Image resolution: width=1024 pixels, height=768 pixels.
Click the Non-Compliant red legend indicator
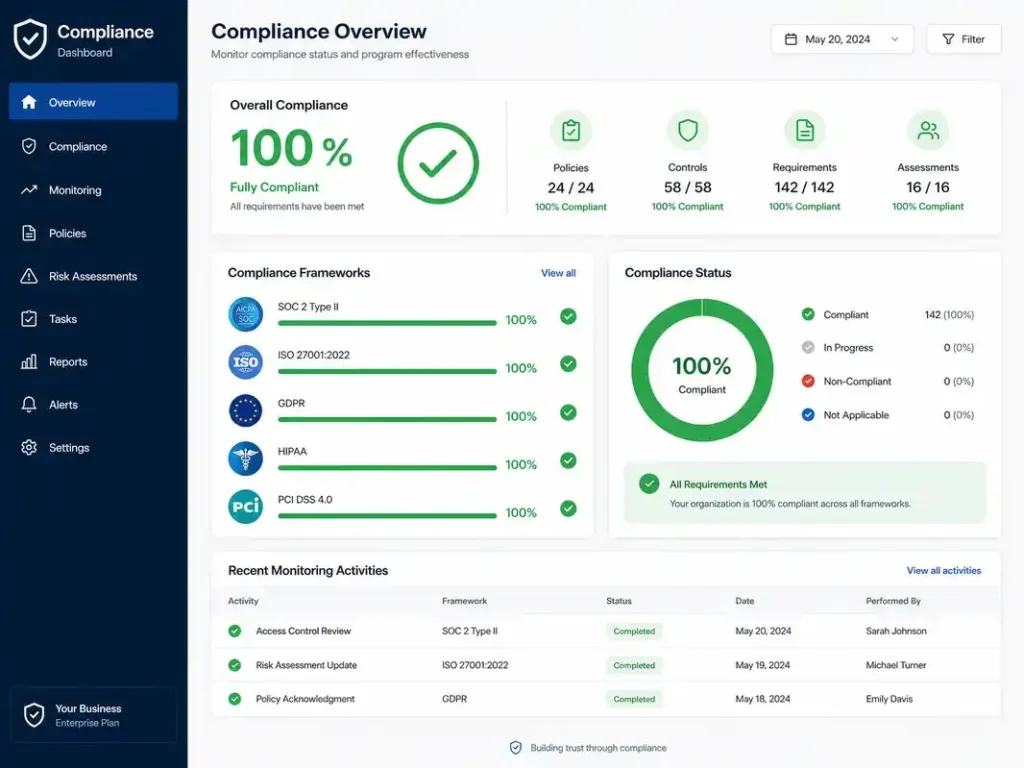(808, 381)
